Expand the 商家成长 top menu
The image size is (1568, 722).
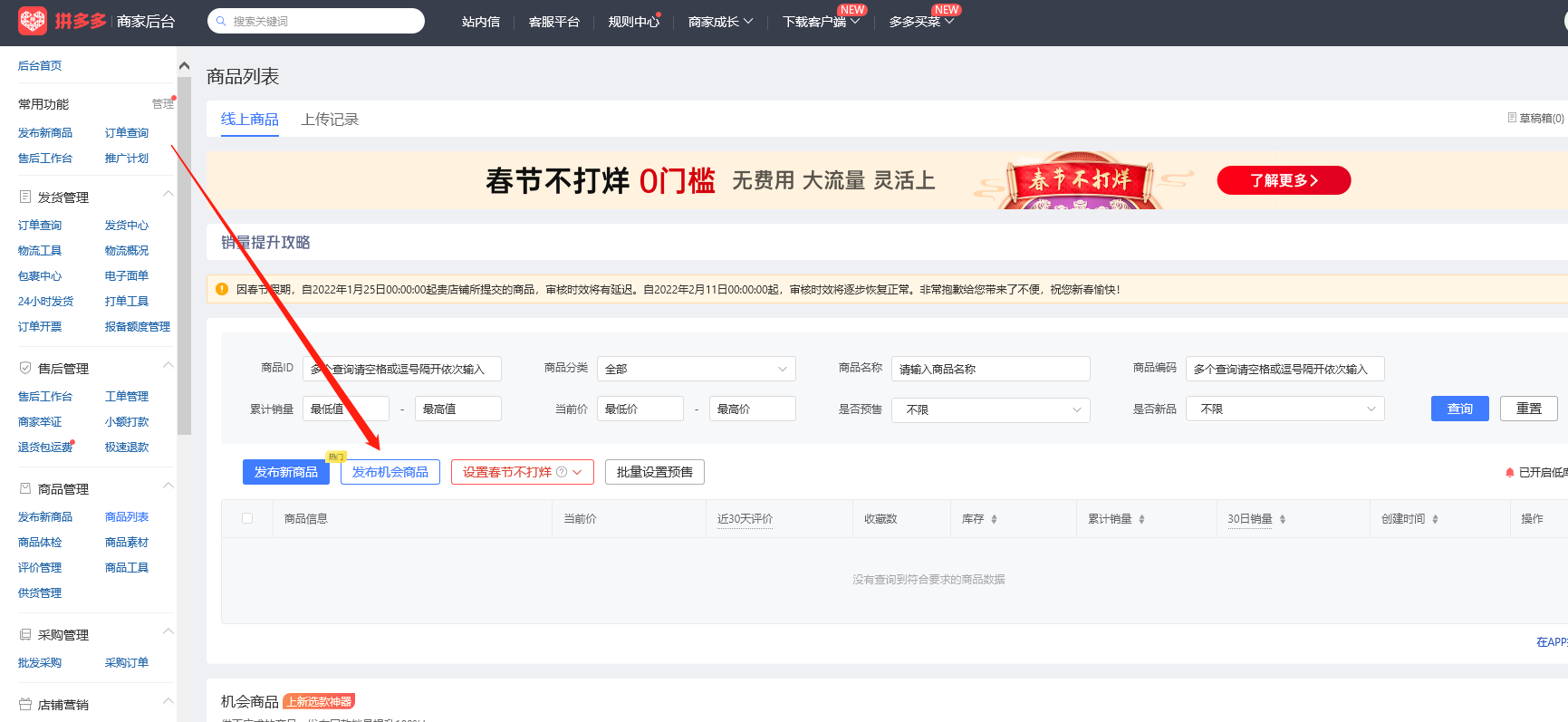coord(720,22)
